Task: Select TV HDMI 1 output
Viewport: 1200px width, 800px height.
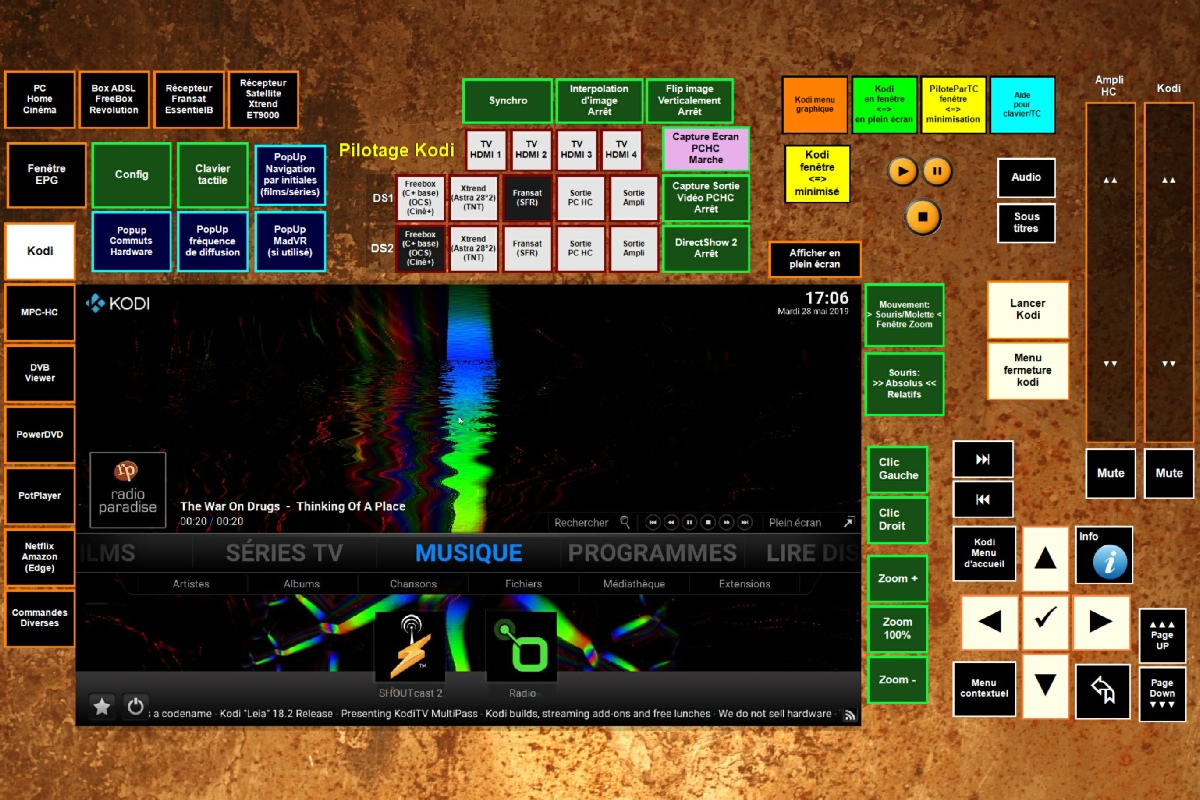Action: click(486, 149)
